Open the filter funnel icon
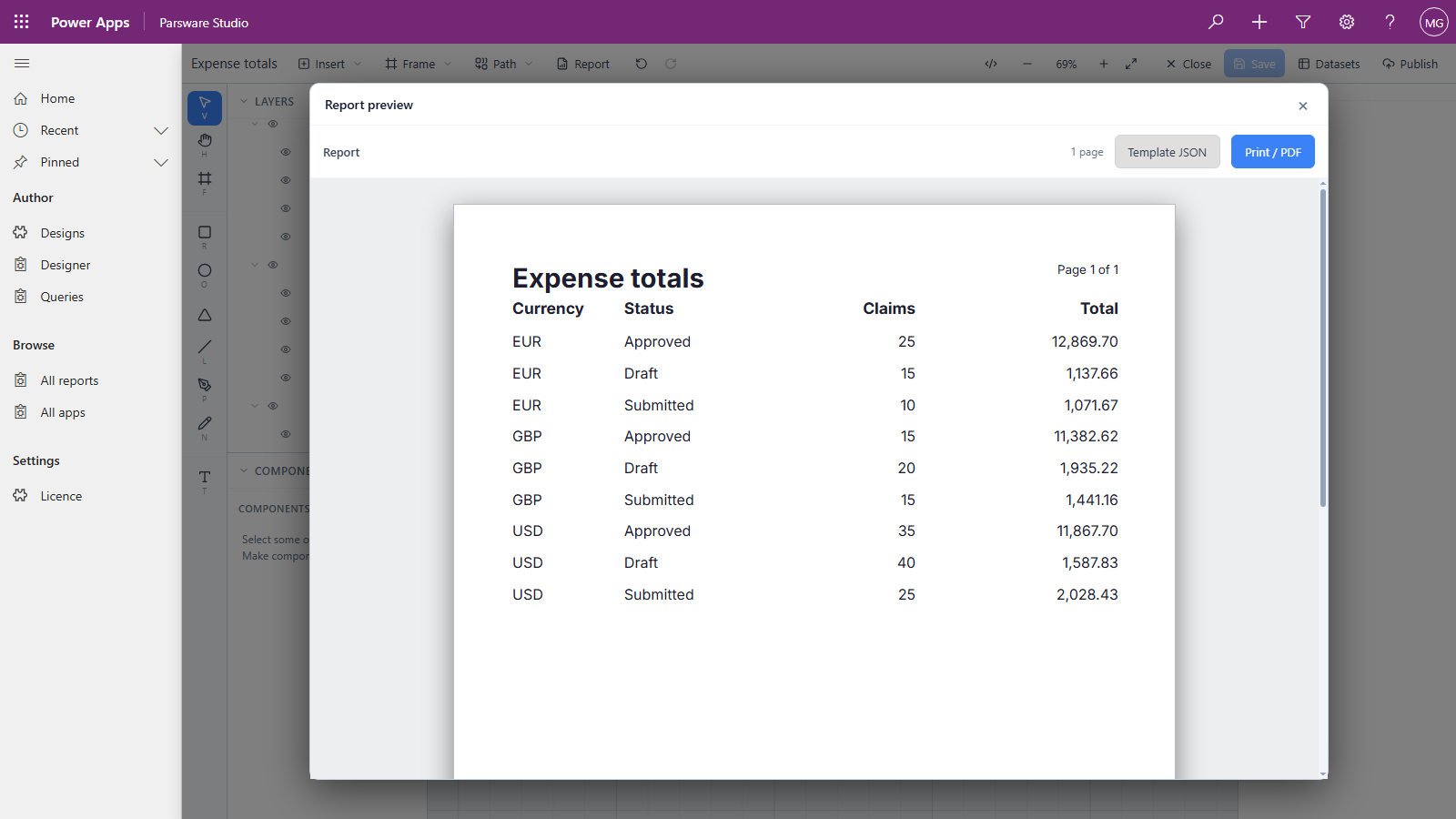This screenshot has width=1456, height=819. pos(1303,22)
